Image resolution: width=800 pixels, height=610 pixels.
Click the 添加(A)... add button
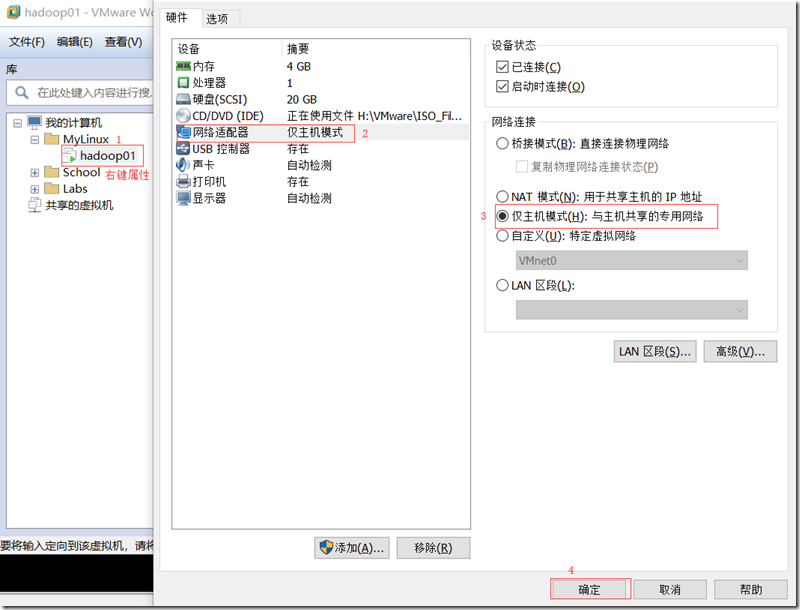(x=352, y=548)
